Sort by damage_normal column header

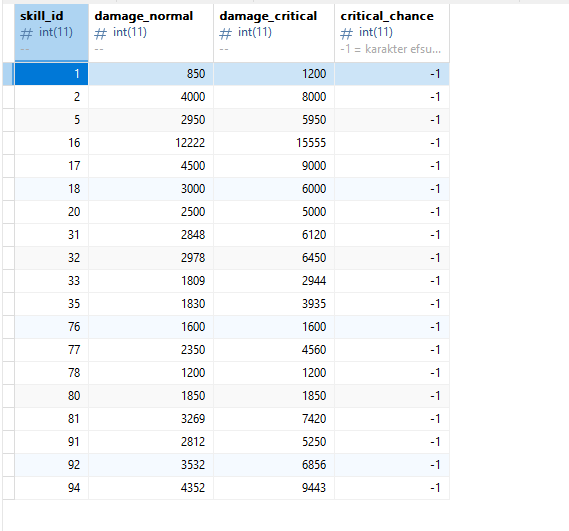point(151,32)
